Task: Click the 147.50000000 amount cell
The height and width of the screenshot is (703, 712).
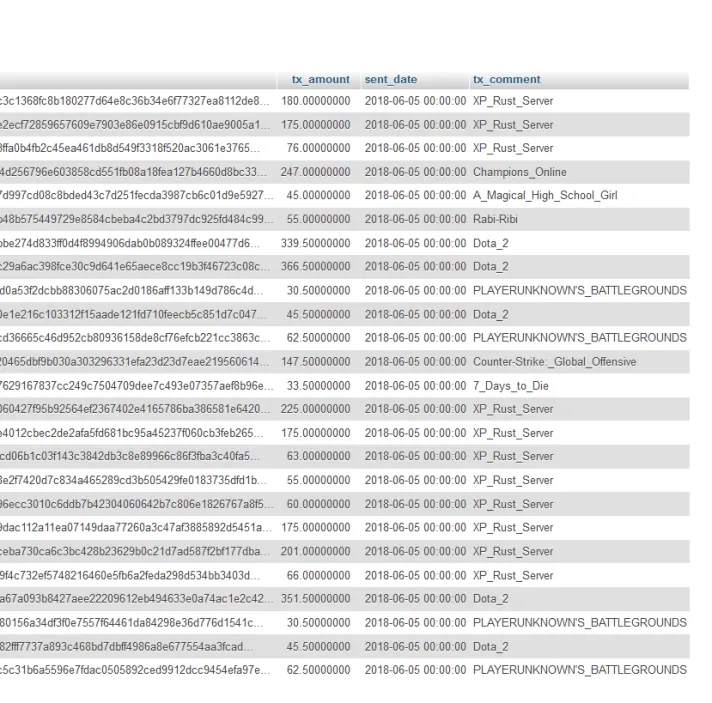Action: 316,361
